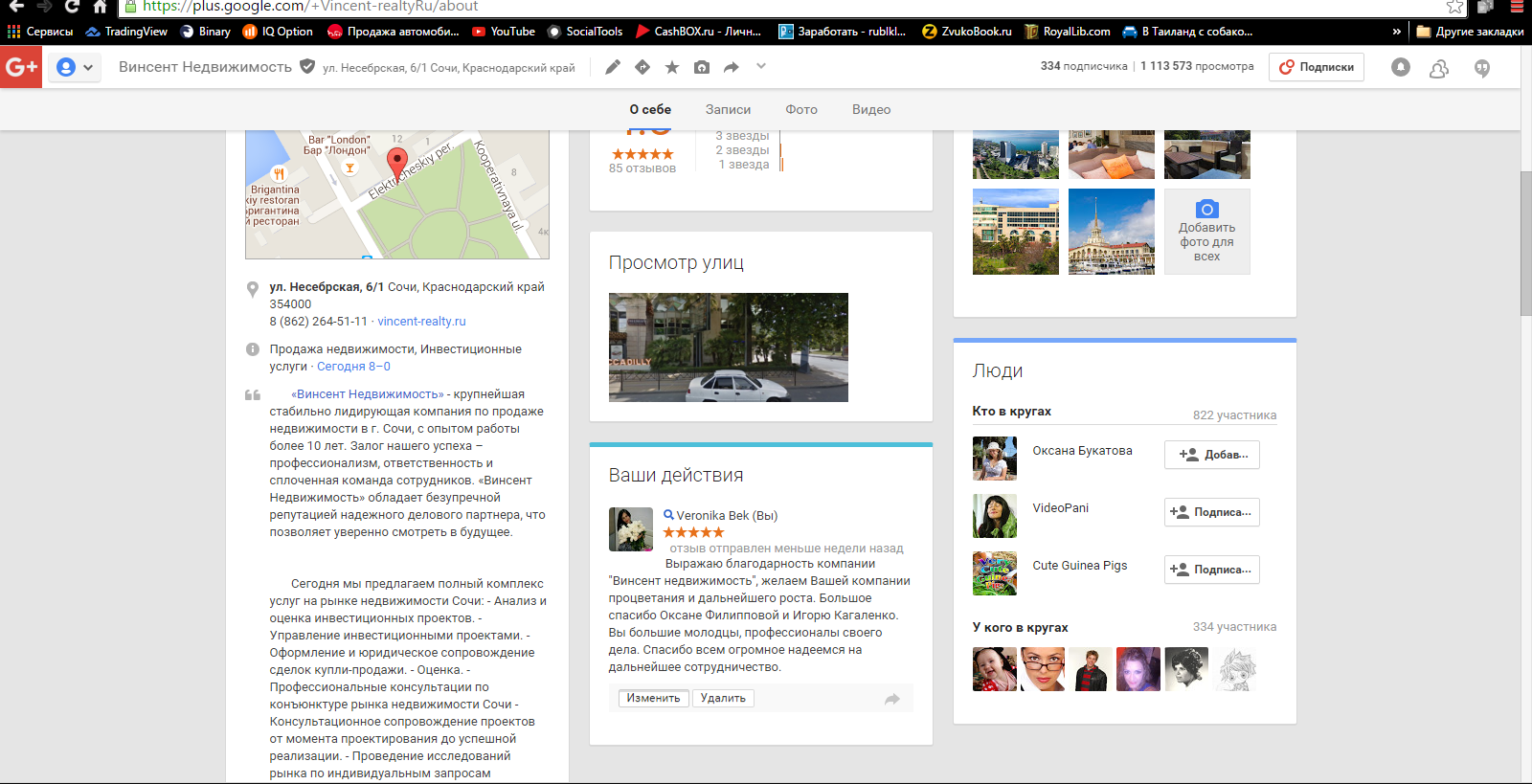
Task: Click the Добавить фото для всех tile
Action: [x=1207, y=232]
